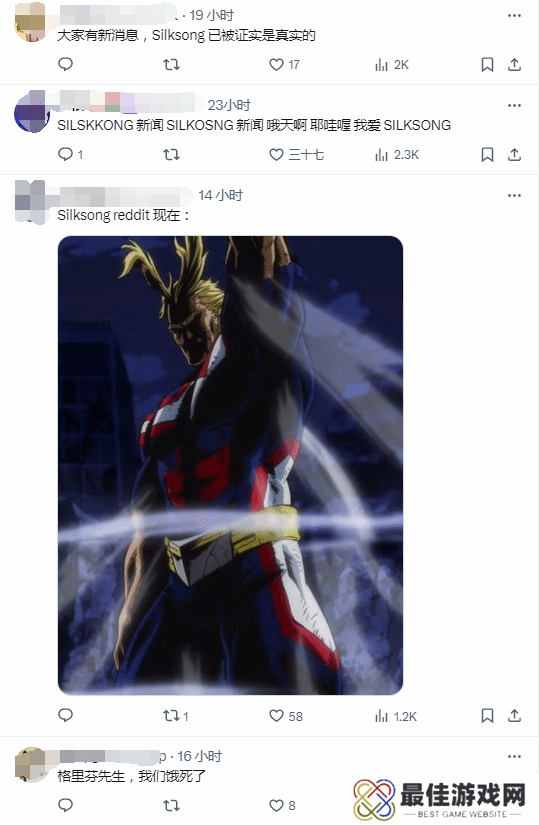The width and height of the screenshot is (539, 825).
Task: Open more options on 19小时 tweet
Action: click(x=514, y=15)
